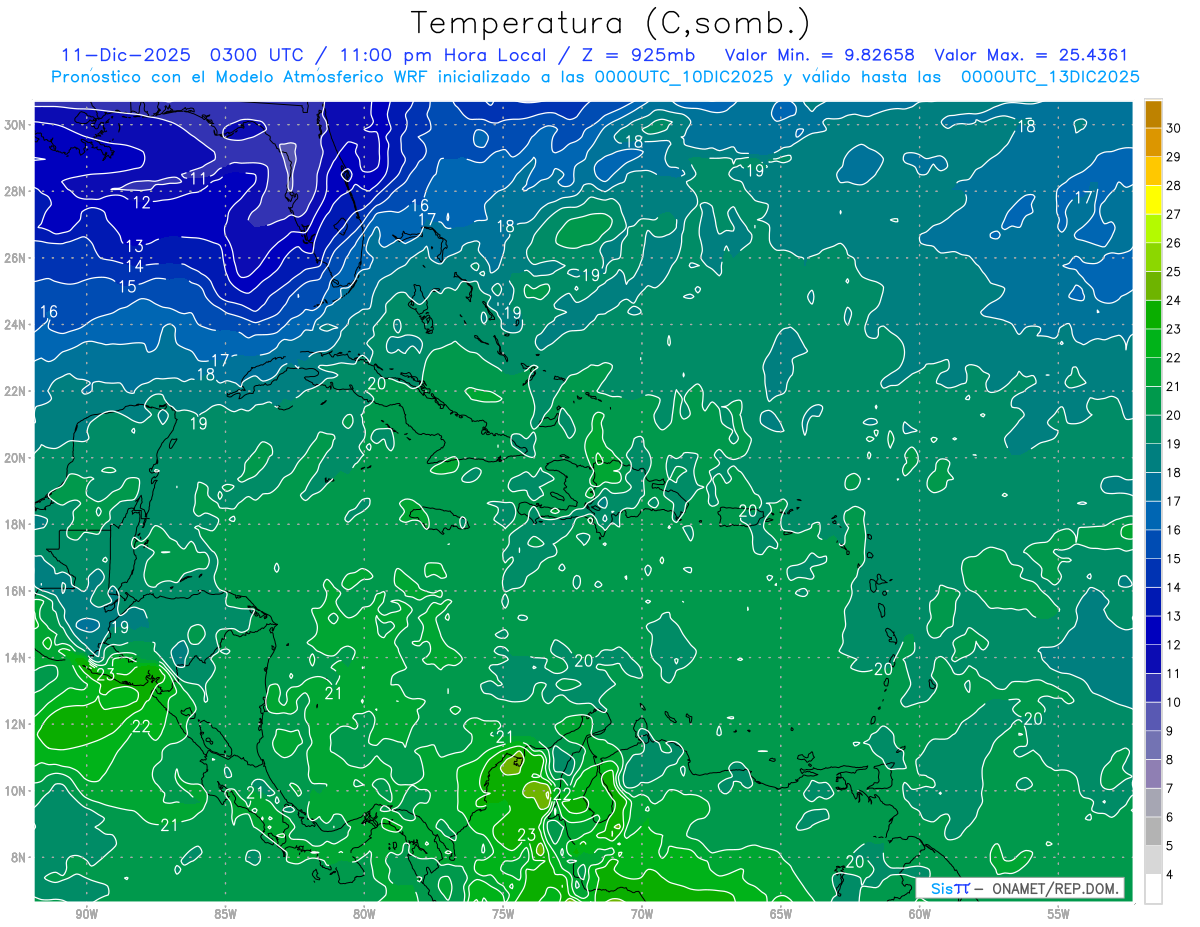Click the '22N' latitude axis label
This screenshot has width=1200, height=927.
tap(16, 391)
